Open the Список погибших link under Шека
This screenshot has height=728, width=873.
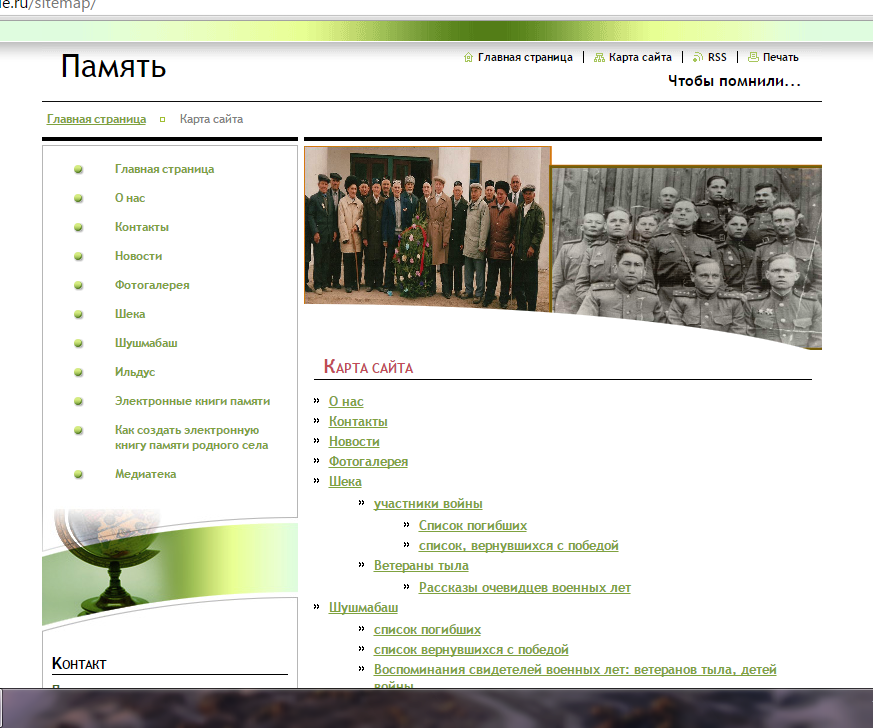tap(472, 525)
